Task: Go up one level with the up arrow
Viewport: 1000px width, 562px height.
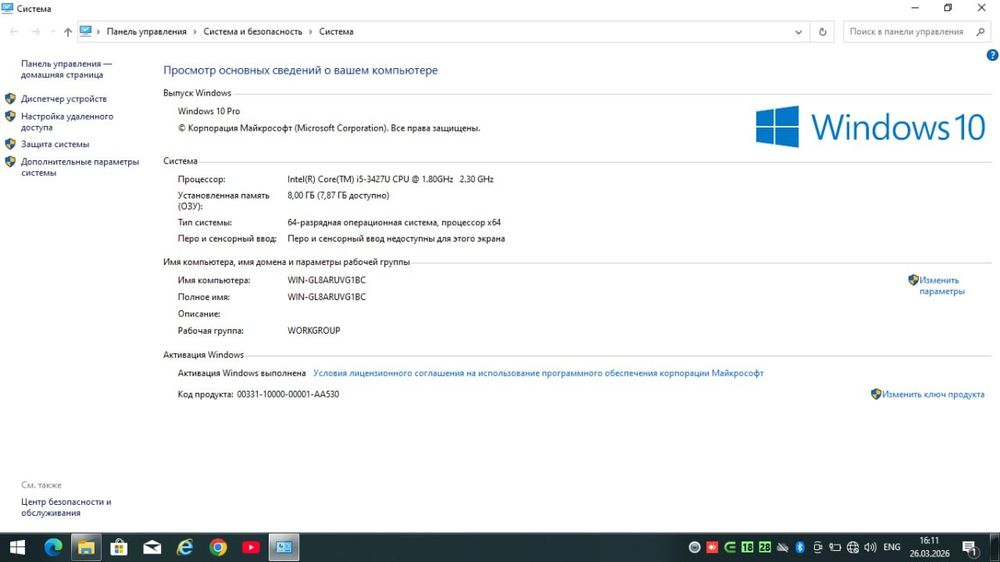Action: [x=68, y=32]
